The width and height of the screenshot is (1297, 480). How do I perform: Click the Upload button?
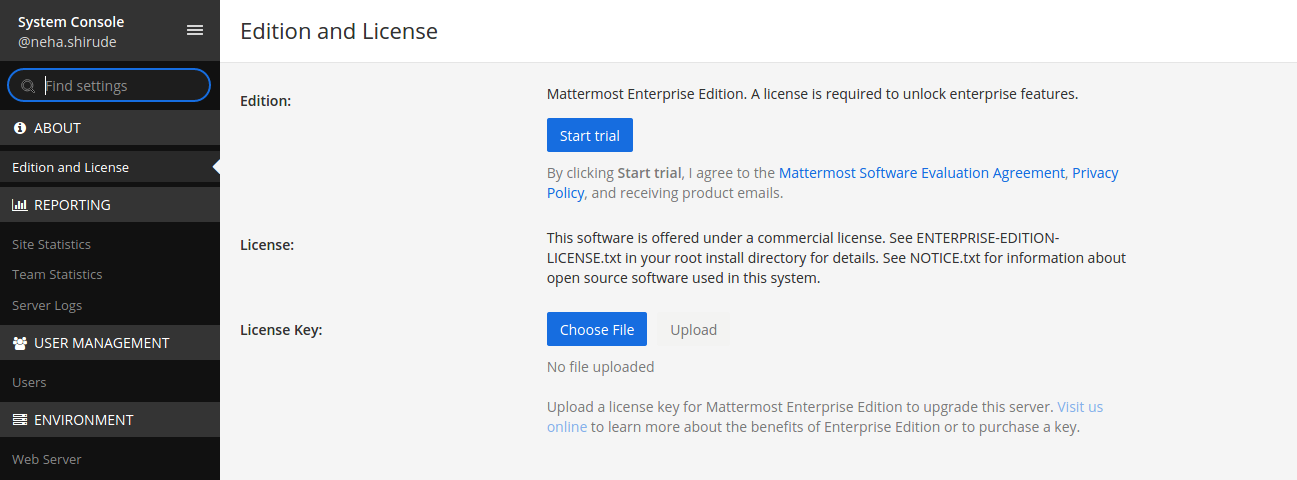[x=693, y=330]
